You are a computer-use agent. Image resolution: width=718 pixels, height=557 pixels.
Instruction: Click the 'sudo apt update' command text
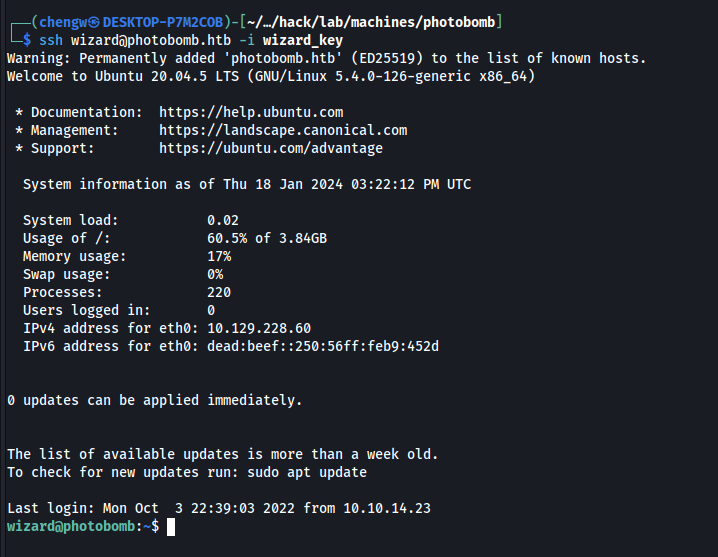pyautogui.click(x=307, y=472)
